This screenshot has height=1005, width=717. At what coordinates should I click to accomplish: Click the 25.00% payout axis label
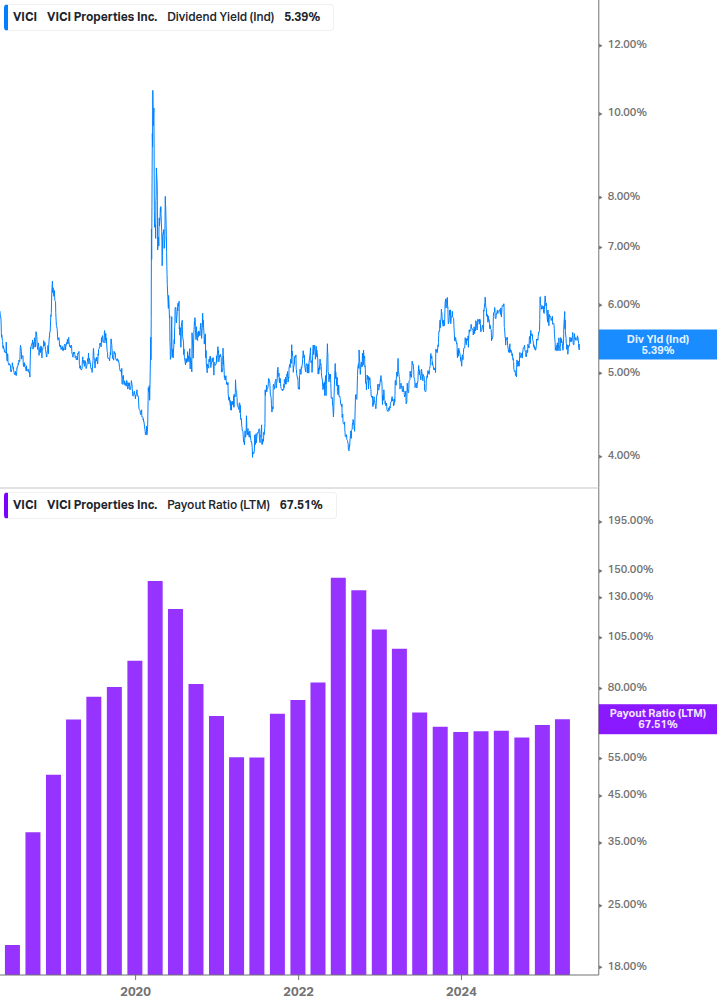[627, 904]
